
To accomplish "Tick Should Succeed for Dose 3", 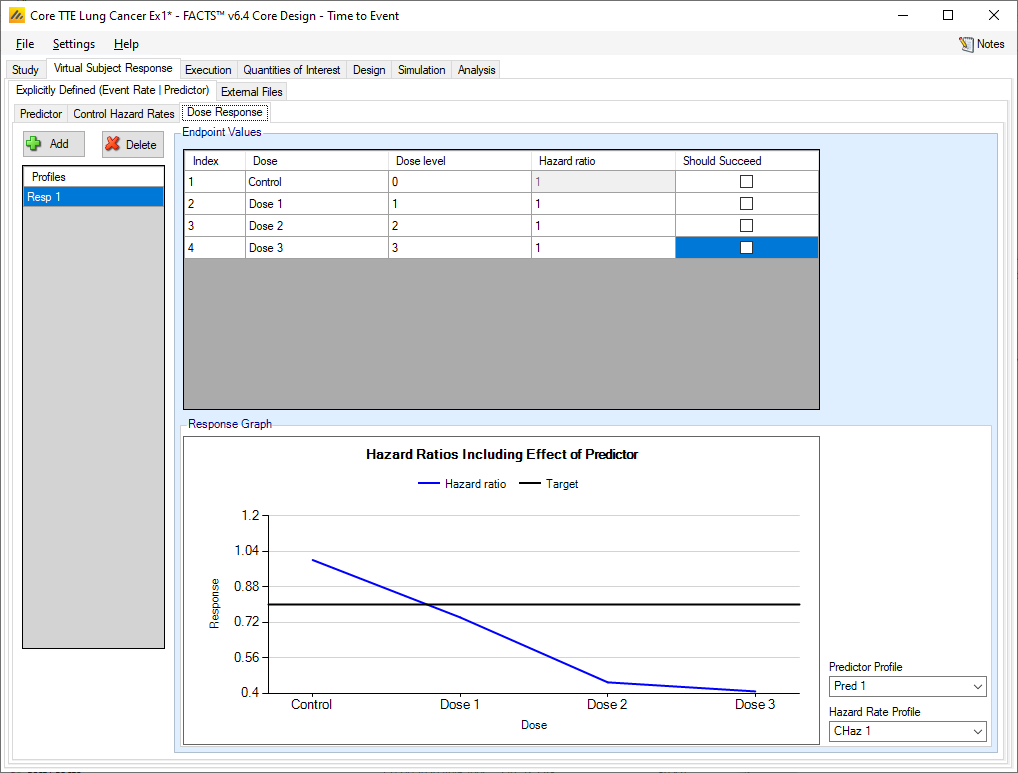I will pos(746,248).
